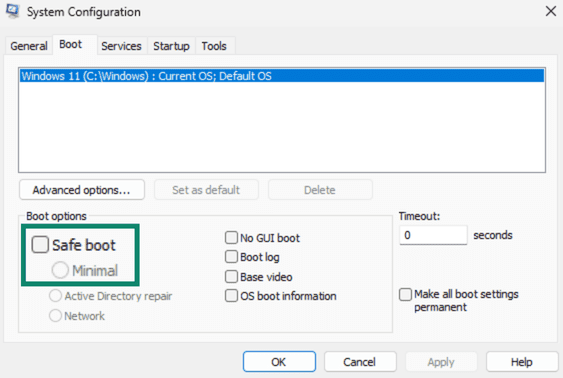563x378 pixels.
Task: Click the Timeout seconds input field
Action: (x=433, y=235)
